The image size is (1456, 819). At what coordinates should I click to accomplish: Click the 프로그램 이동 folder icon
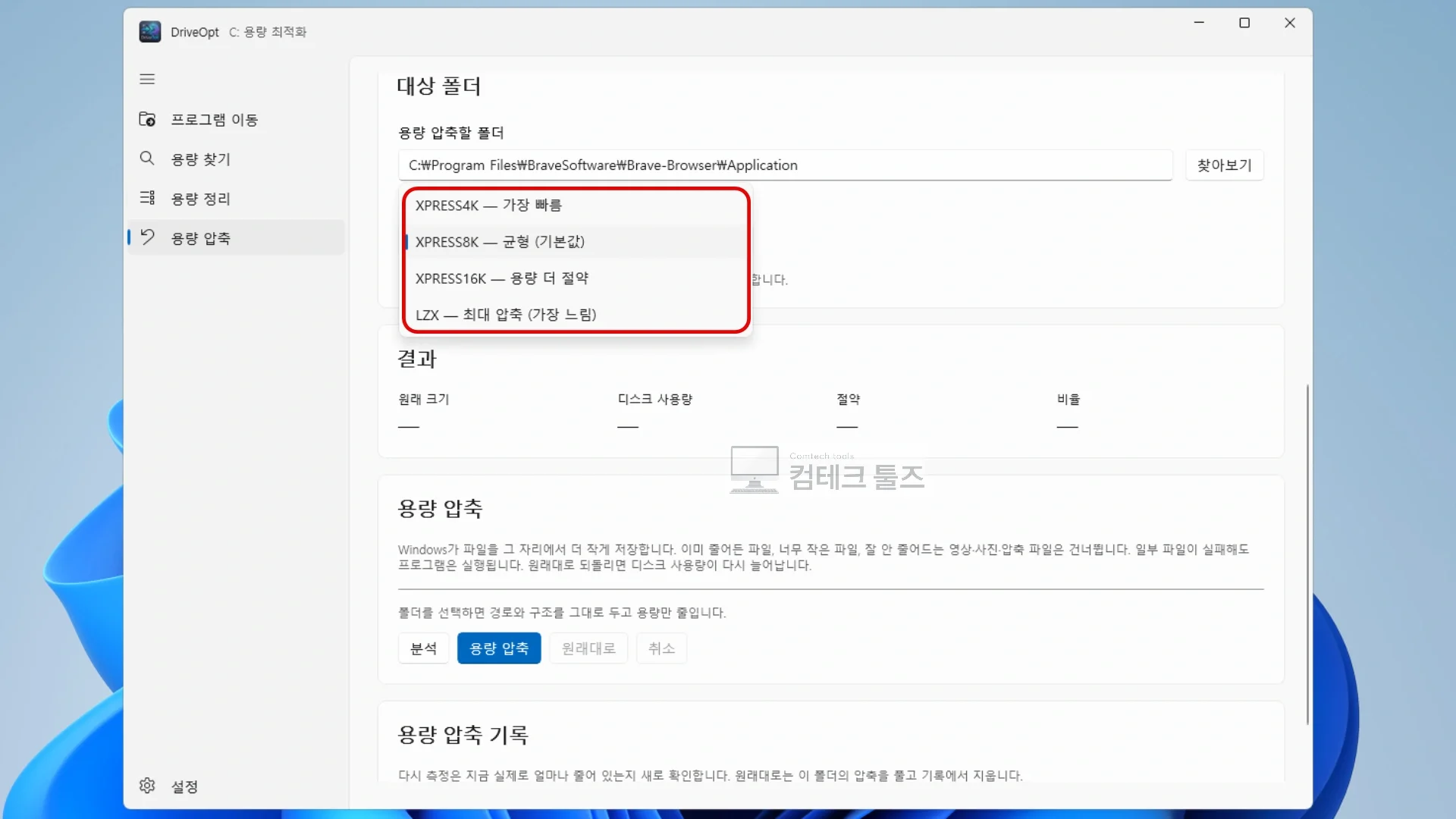pyautogui.click(x=147, y=119)
